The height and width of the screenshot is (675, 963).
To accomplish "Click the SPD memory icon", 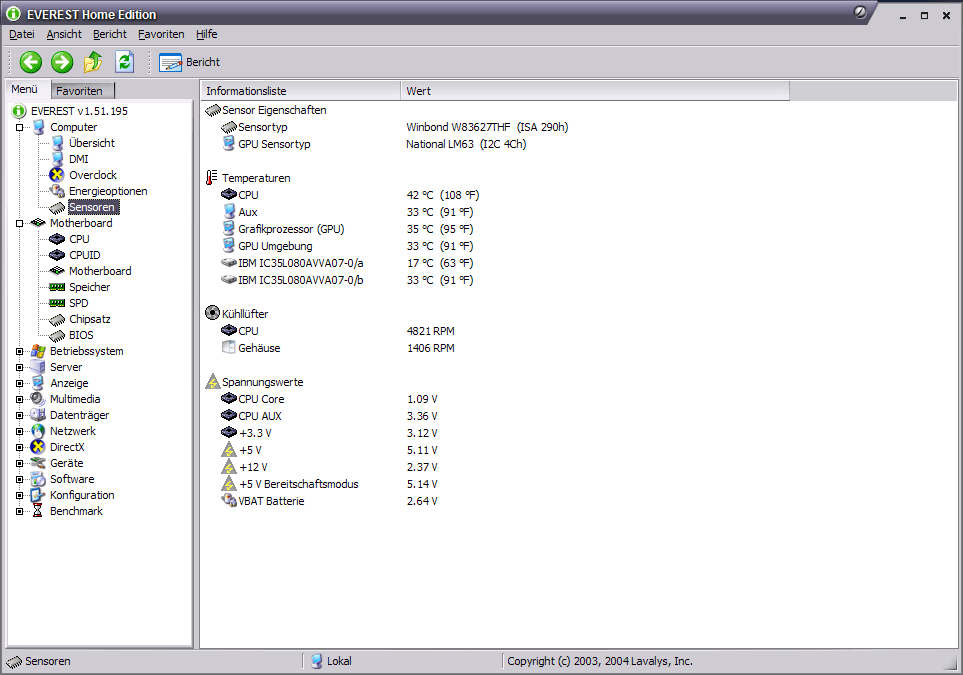I will pos(57,303).
